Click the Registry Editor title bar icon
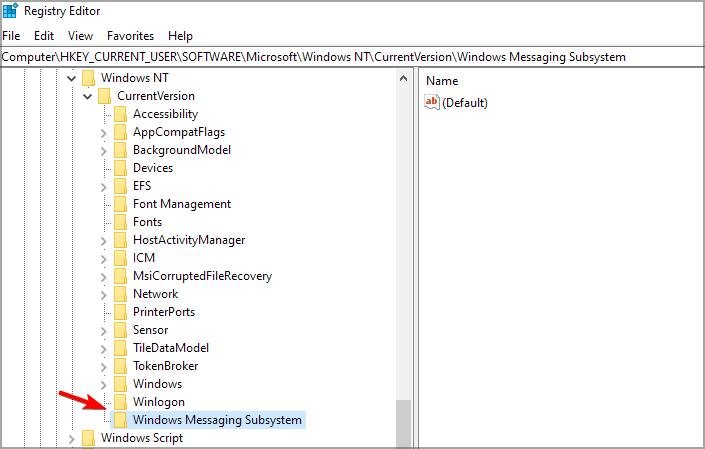705x449 pixels. pos(10,10)
